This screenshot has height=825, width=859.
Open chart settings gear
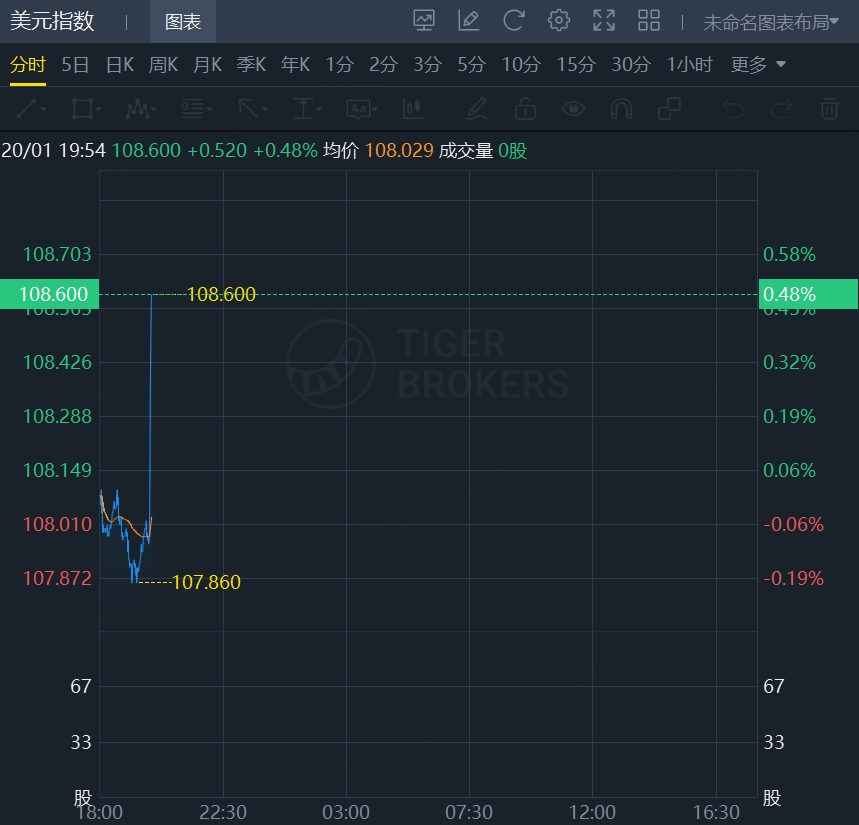(559, 20)
